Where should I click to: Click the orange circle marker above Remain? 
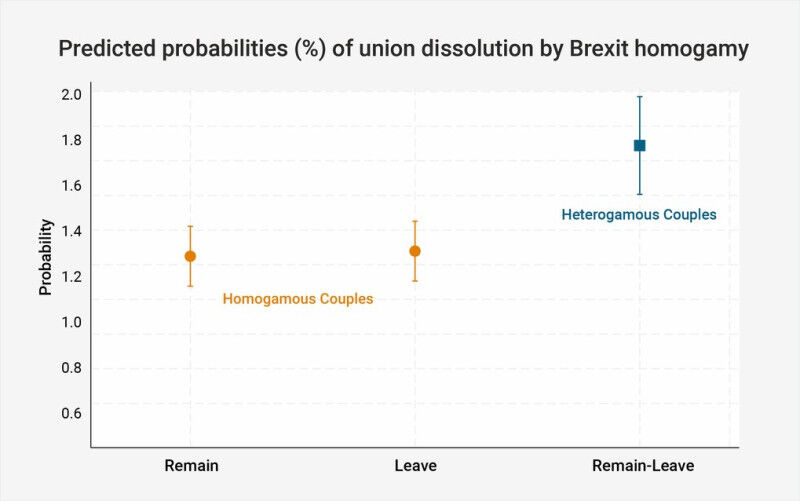click(x=190, y=256)
